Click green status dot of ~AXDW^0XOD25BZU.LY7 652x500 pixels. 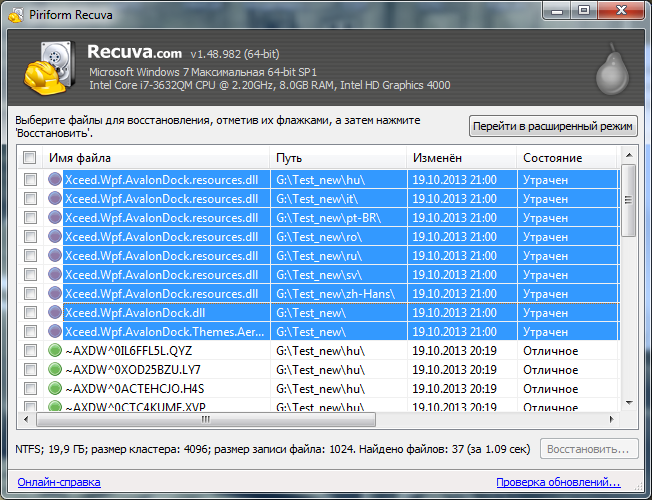coord(54,369)
